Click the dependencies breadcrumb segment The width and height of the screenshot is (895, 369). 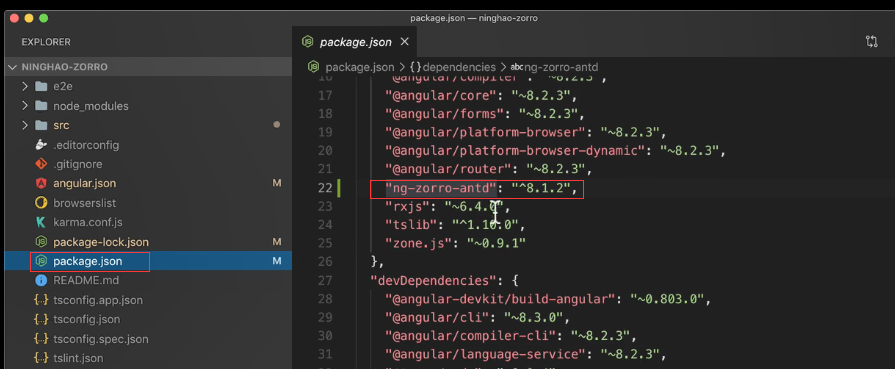[x=459, y=67]
